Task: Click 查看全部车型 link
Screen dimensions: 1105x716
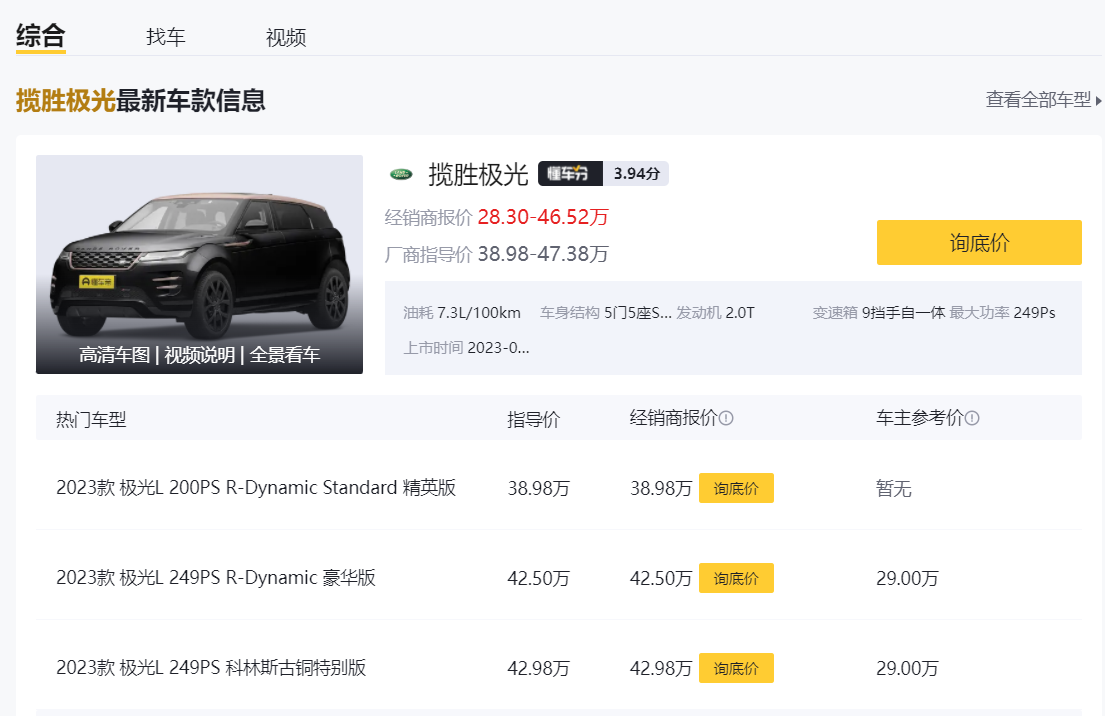Action: (1038, 99)
